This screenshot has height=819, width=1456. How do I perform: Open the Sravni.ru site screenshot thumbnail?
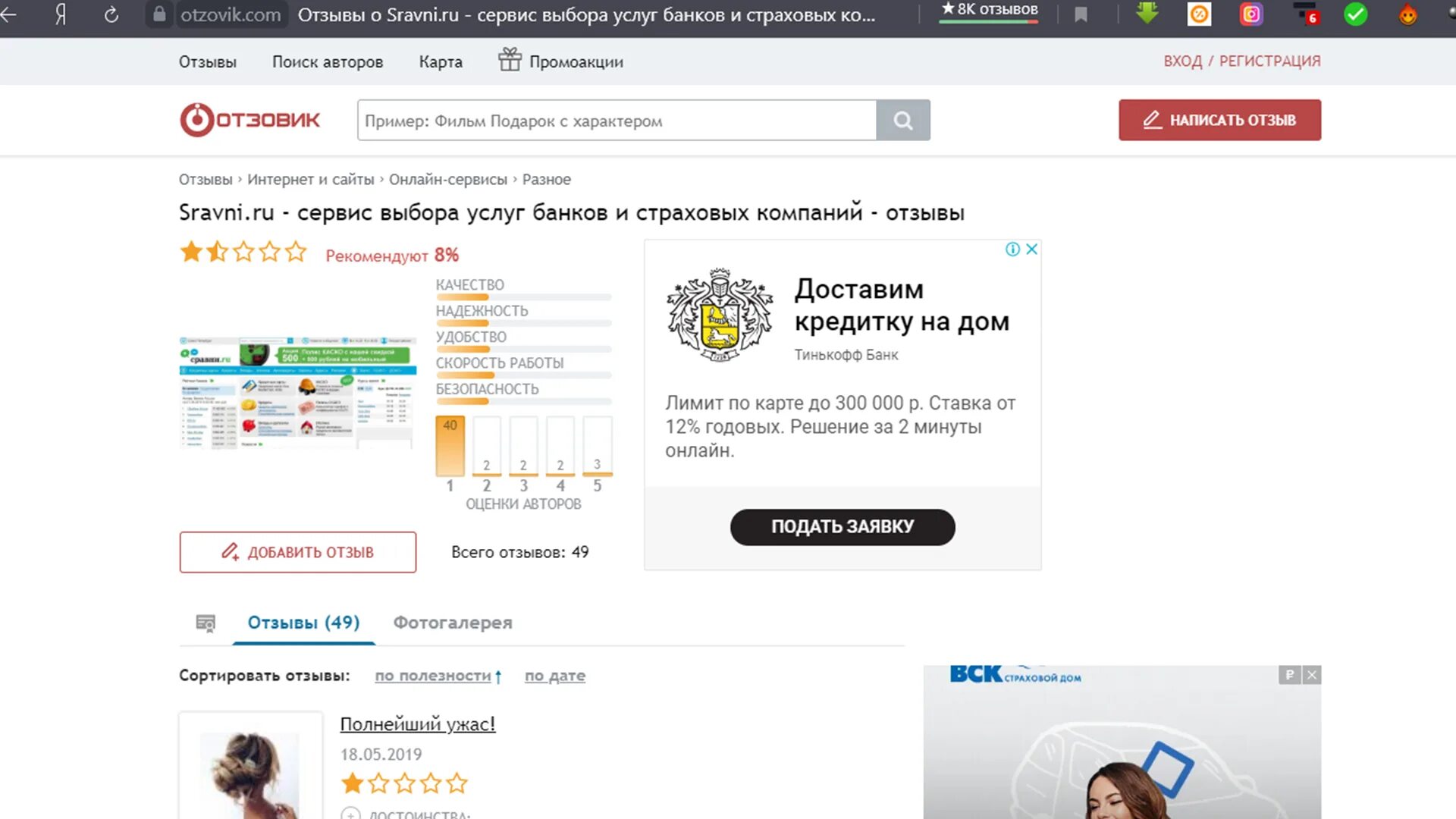tap(298, 393)
